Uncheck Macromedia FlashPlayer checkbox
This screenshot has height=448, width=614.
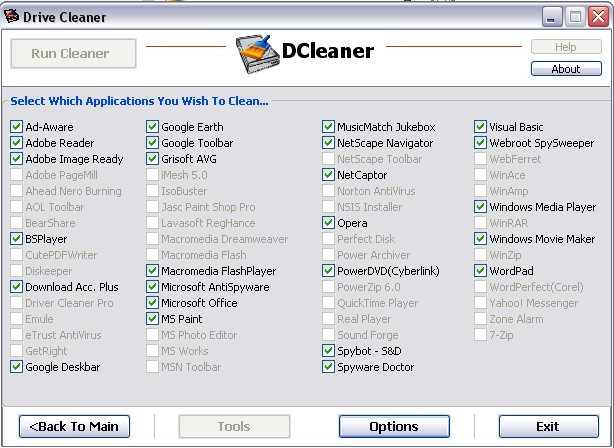click(x=152, y=271)
